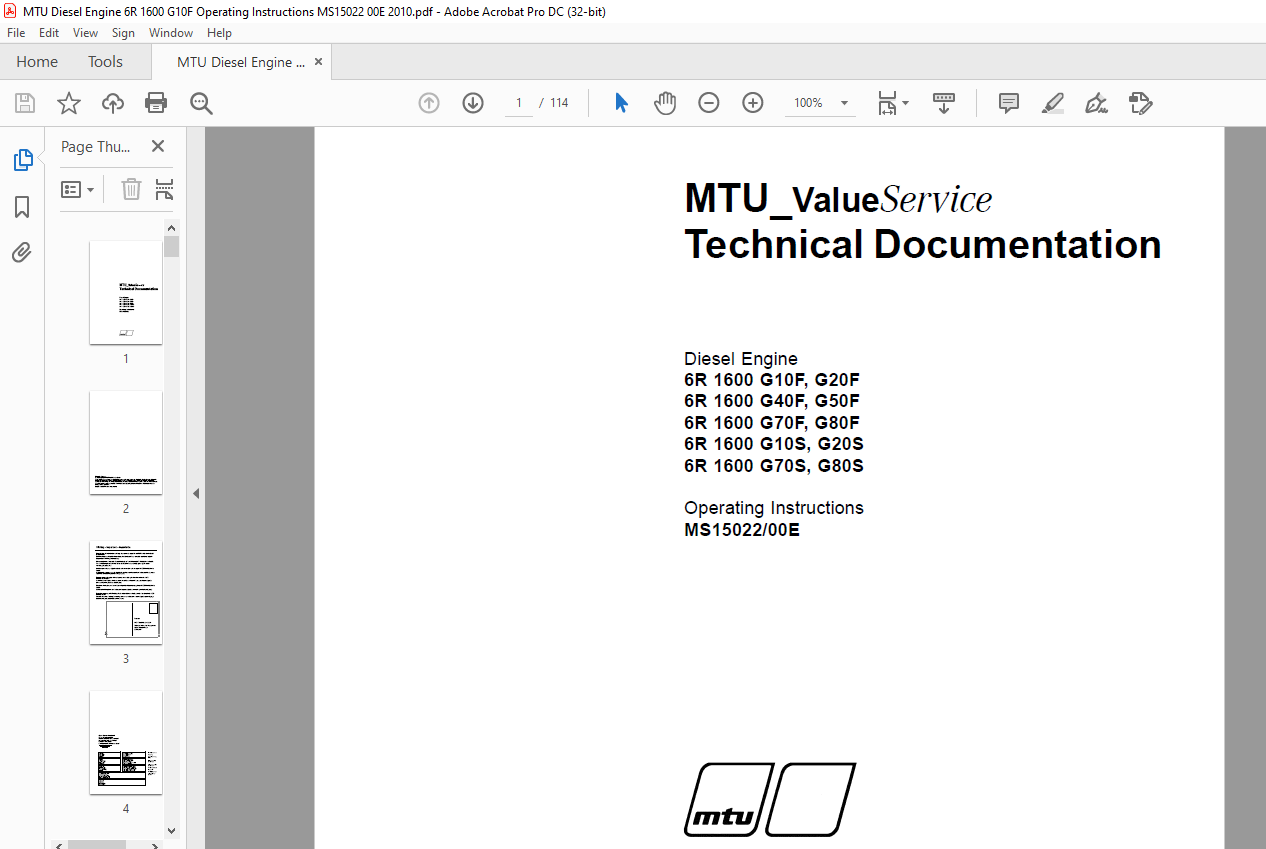The width and height of the screenshot is (1266, 849).
Task: Click the 'Diesel Engine' text line
Action: click(741, 359)
